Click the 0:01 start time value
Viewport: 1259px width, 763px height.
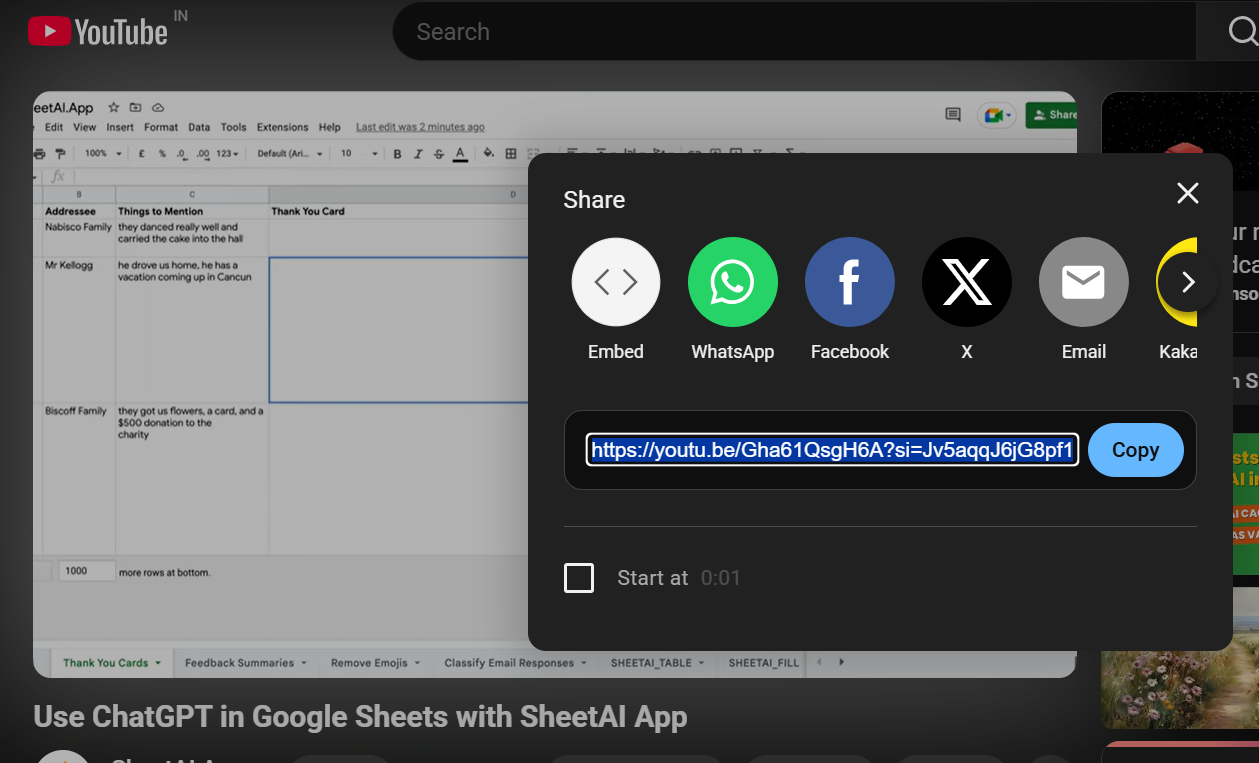[720, 578]
